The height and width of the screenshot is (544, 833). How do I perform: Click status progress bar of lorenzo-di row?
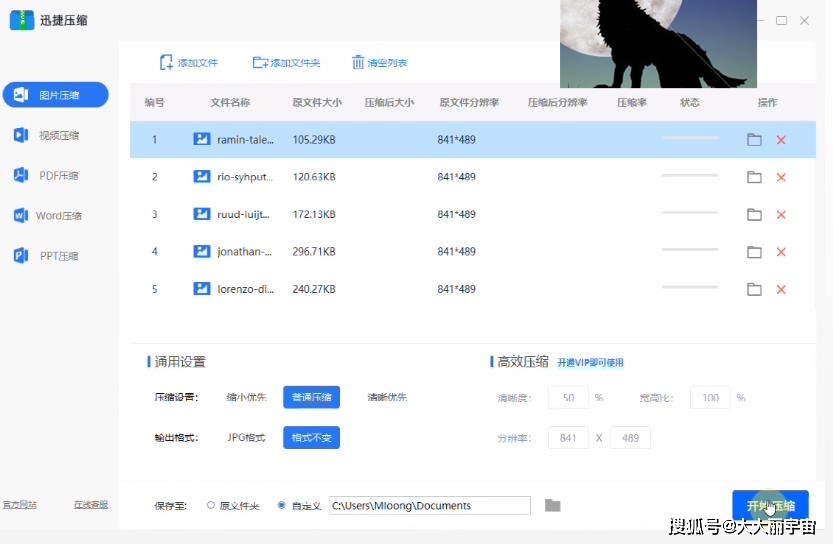[690, 287]
